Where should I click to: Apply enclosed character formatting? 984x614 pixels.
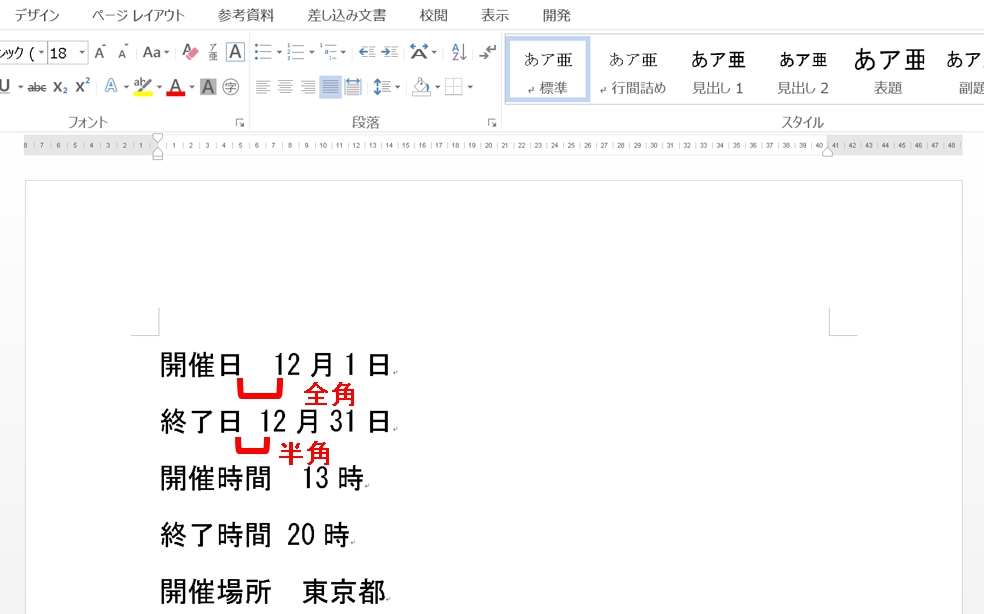click(x=231, y=87)
